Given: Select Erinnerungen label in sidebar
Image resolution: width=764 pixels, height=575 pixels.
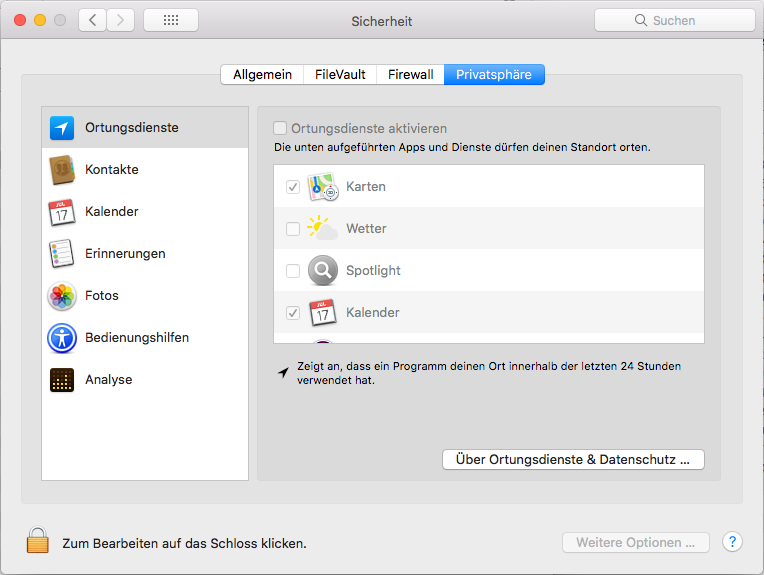Looking at the screenshot, I should click(x=125, y=254).
